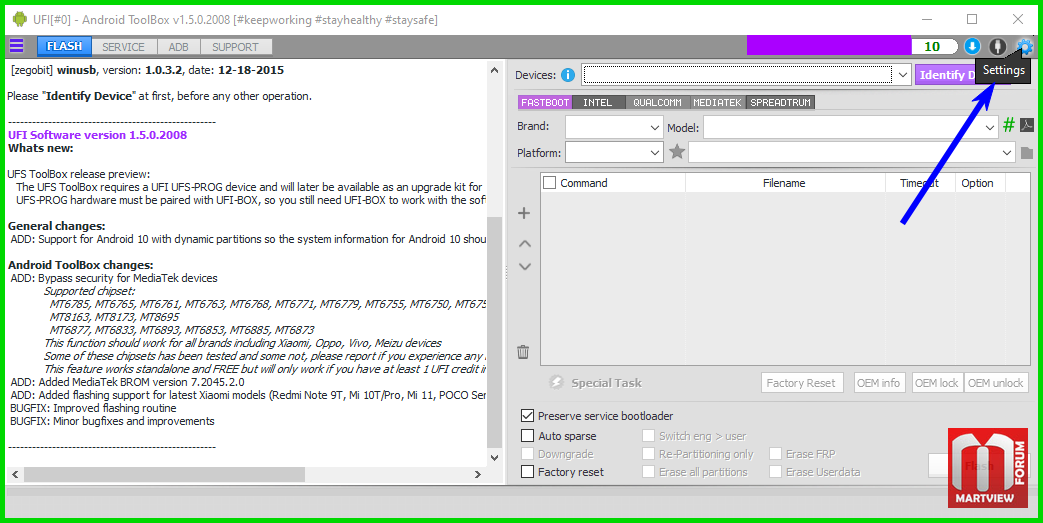Click log scroll left arrow
The height and width of the screenshot is (523, 1043).
pos(15,474)
